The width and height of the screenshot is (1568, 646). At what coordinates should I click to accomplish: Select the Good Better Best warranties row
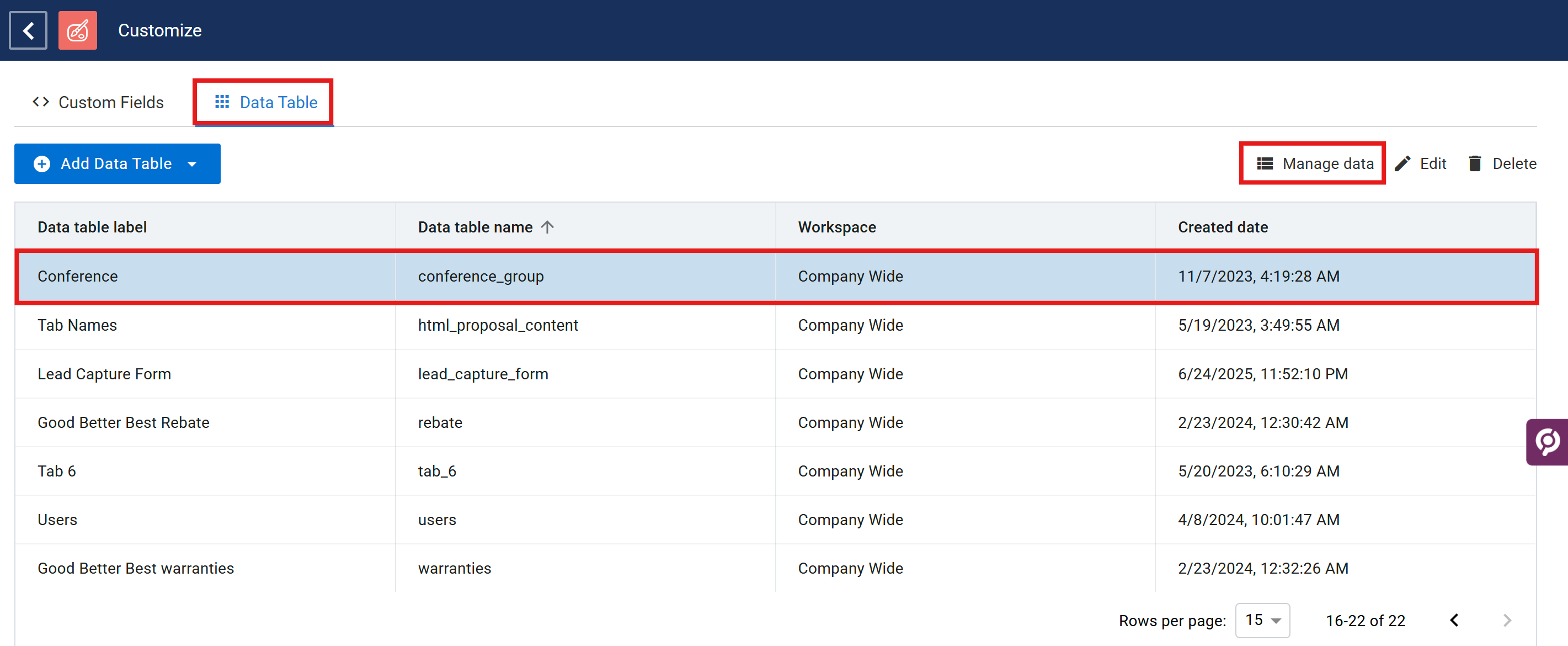(x=776, y=568)
